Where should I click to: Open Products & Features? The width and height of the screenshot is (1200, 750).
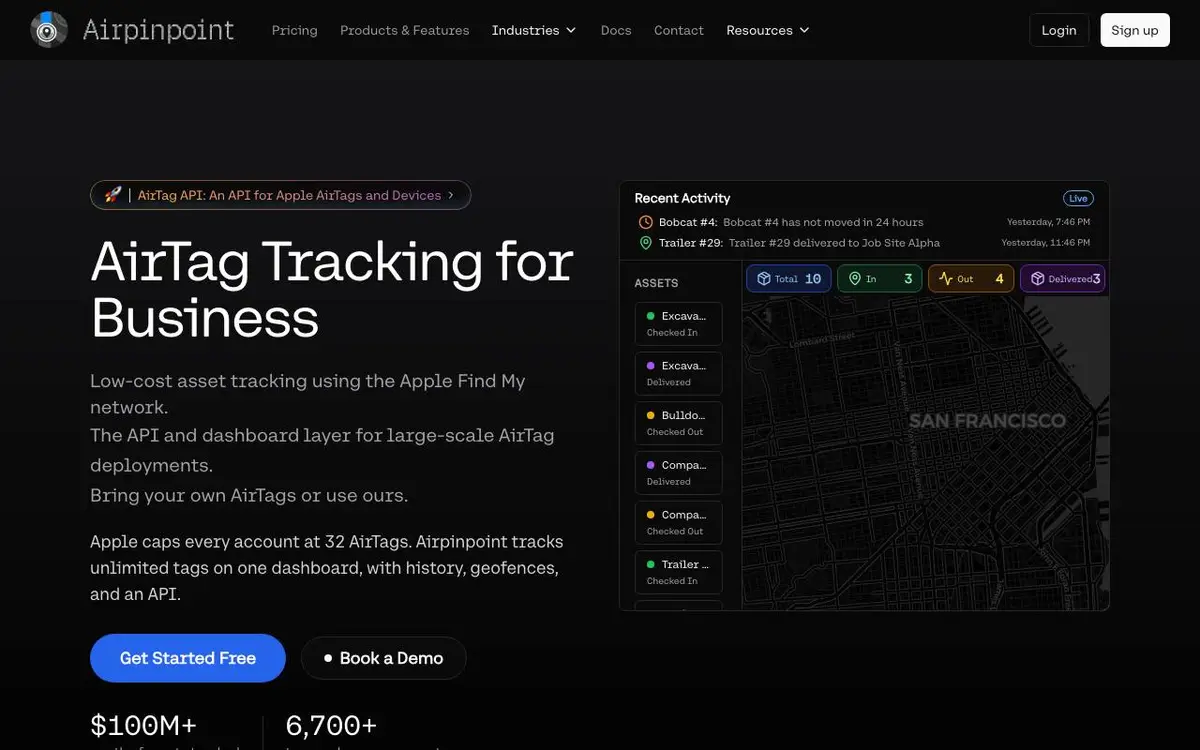[404, 30]
